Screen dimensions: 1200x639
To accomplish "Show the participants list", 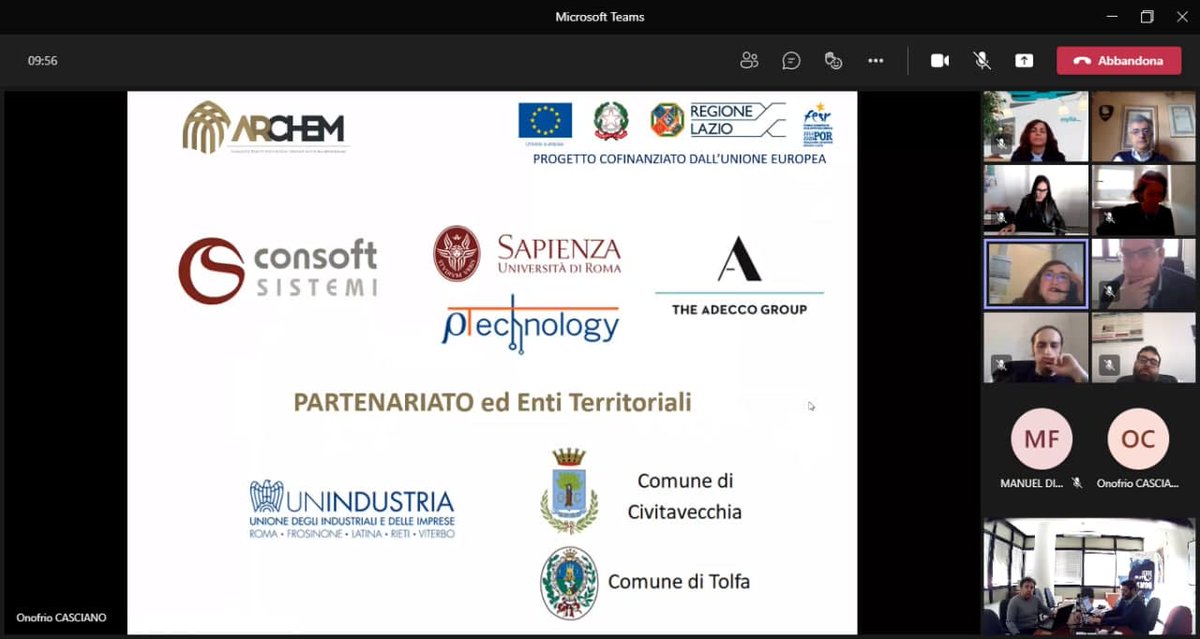I will 749,60.
